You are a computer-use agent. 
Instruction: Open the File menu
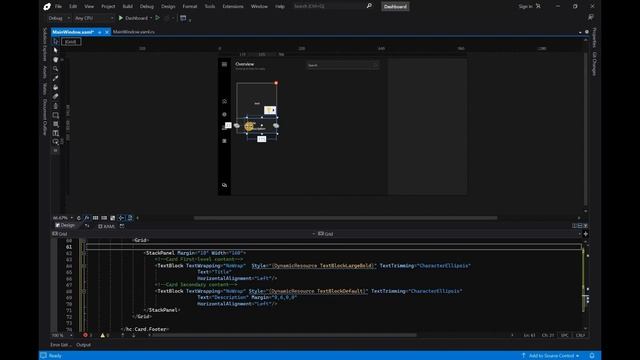coord(58,7)
